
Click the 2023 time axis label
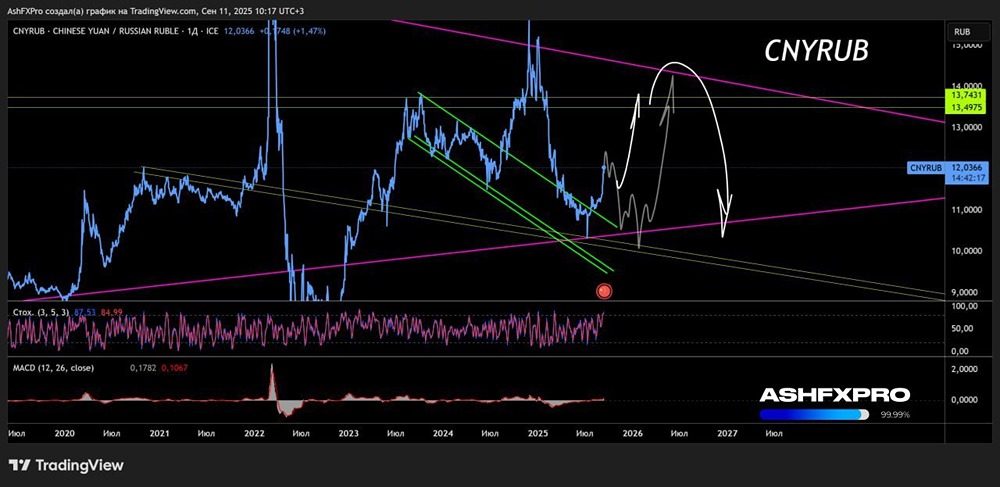point(348,433)
